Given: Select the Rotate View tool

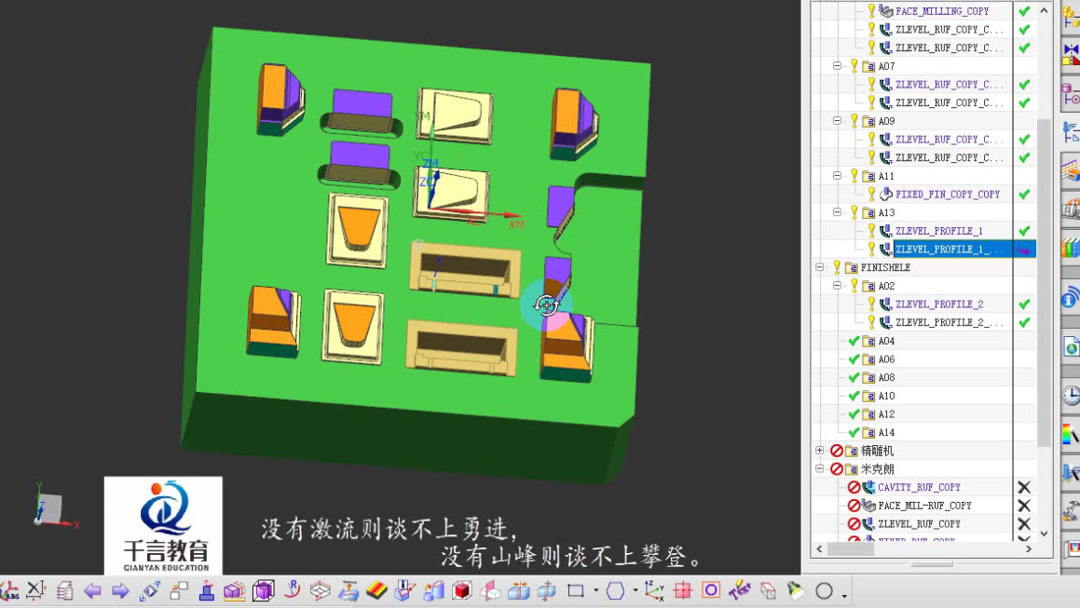Looking at the screenshot, I should coord(290,591).
